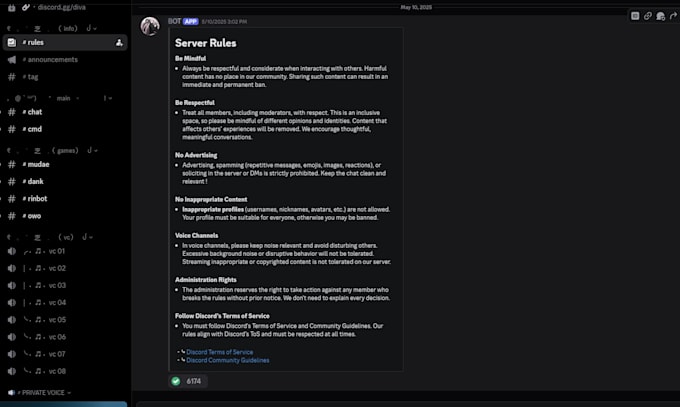Click the speaker icon for vc 05
Screen dimensions: 680x407
[x=12, y=320]
